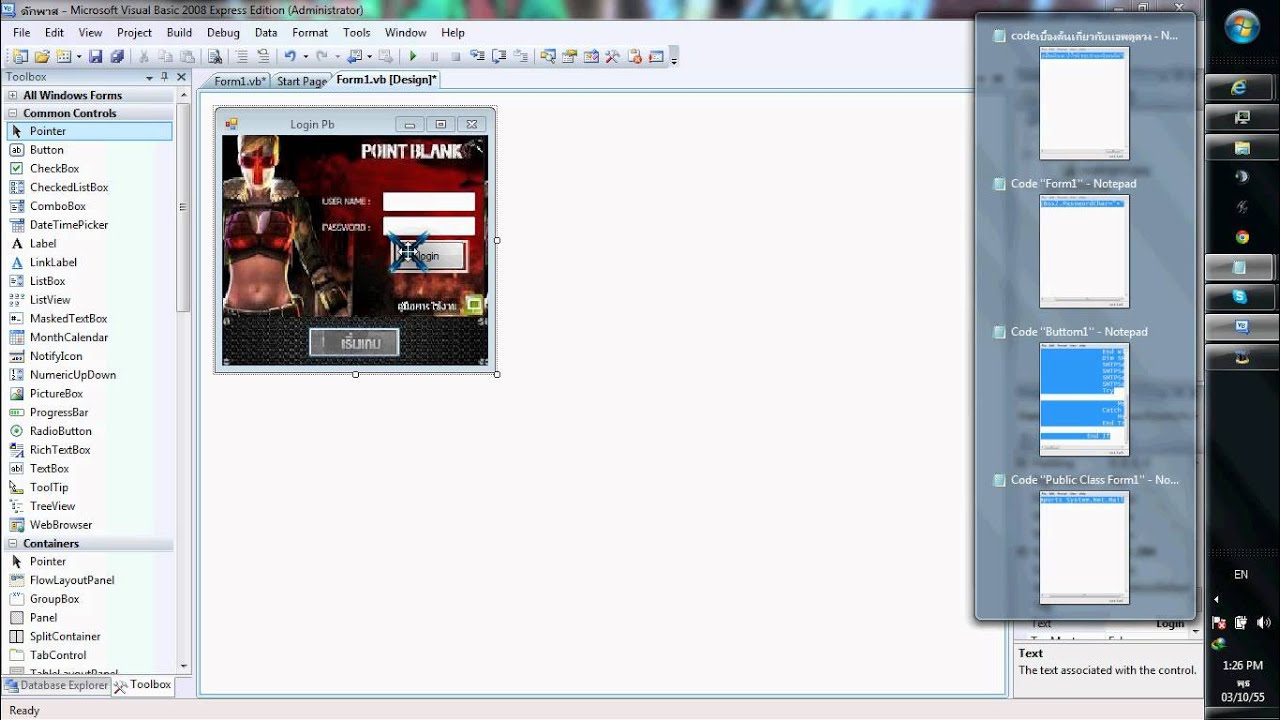Click the Step Over debug icon
1280x720 pixels.
tap(499, 57)
